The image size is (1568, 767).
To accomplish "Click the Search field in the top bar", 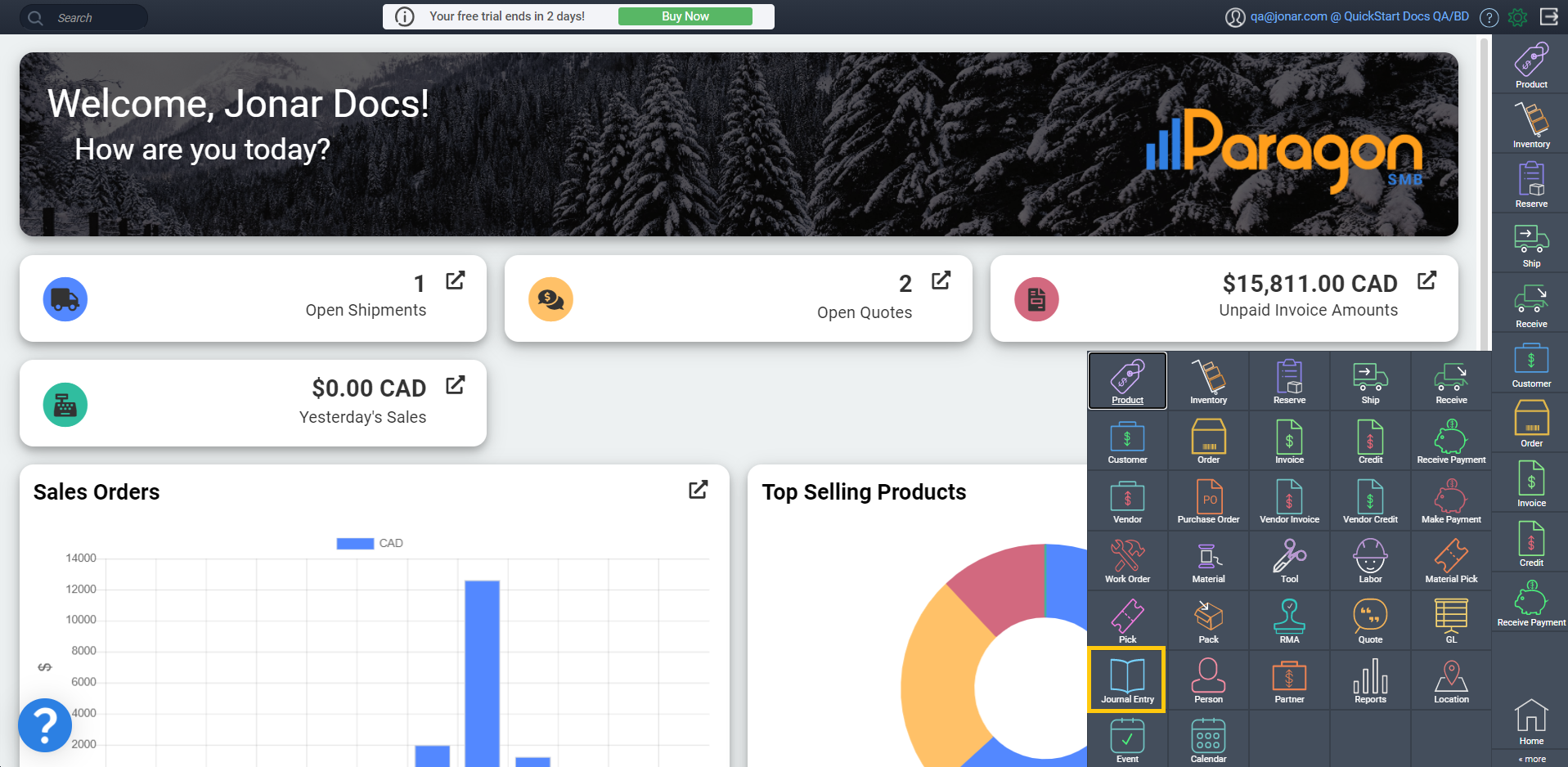I will [83, 17].
